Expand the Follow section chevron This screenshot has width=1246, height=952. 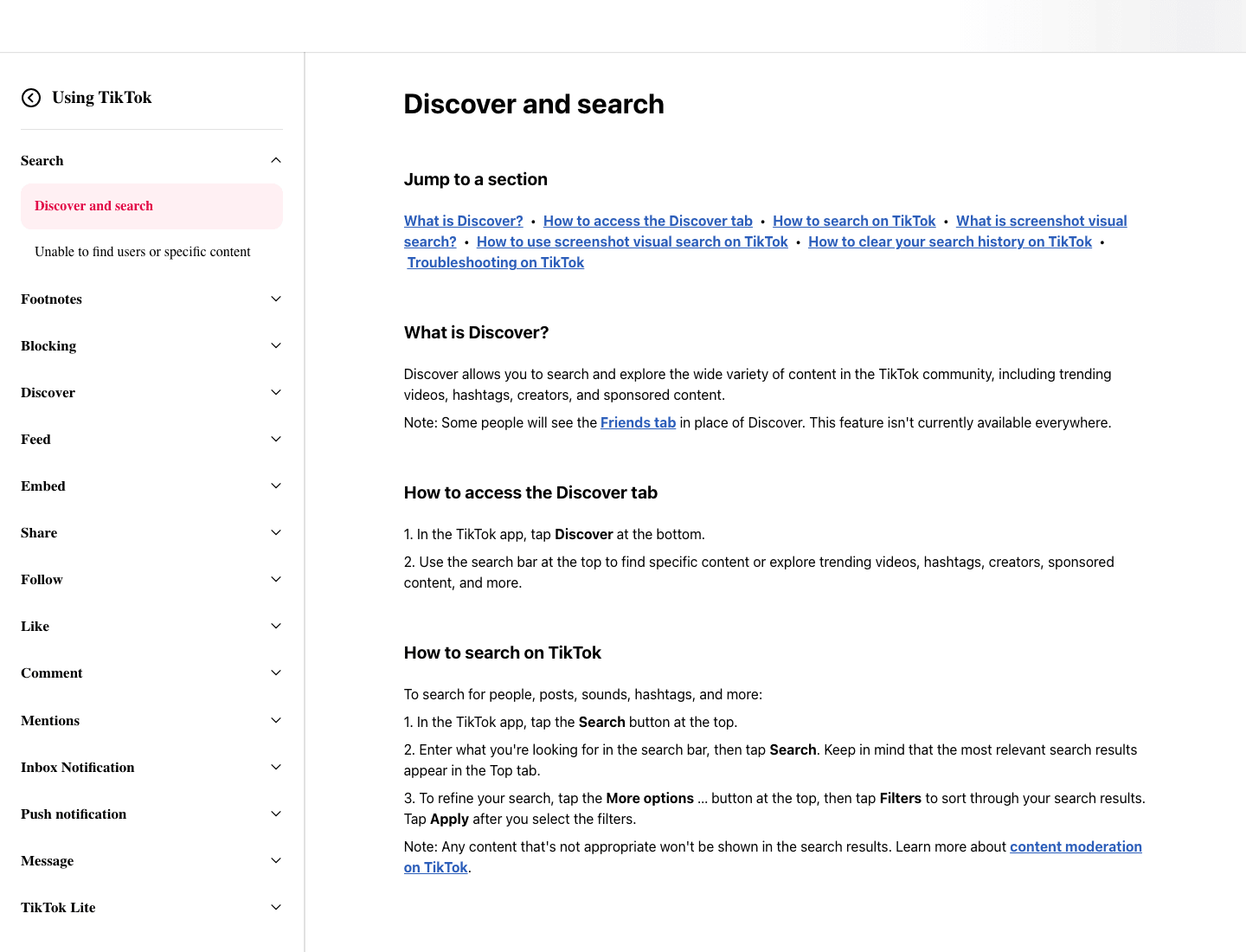(x=276, y=579)
